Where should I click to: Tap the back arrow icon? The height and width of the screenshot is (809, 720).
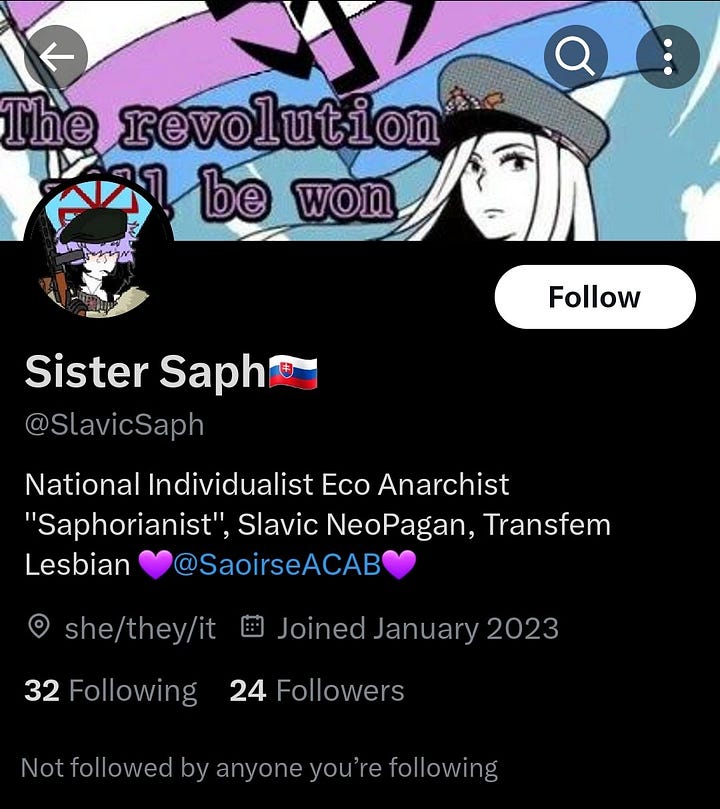pyautogui.click(x=56, y=56)
